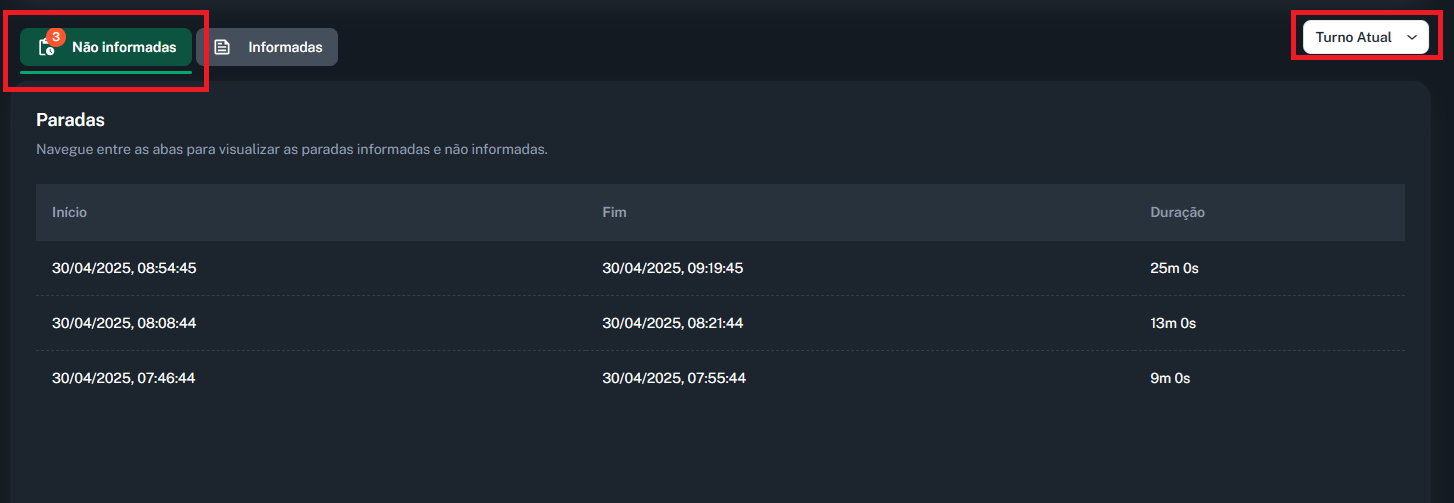Click the red badge showing 3
Image resolution: width=1454 pixels, height=503 pixels.
point(56,37)
